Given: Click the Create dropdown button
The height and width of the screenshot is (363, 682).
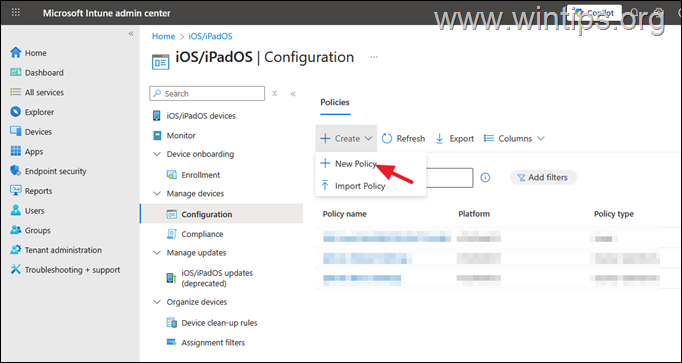Looking at the screenshot, I should 346,139.
